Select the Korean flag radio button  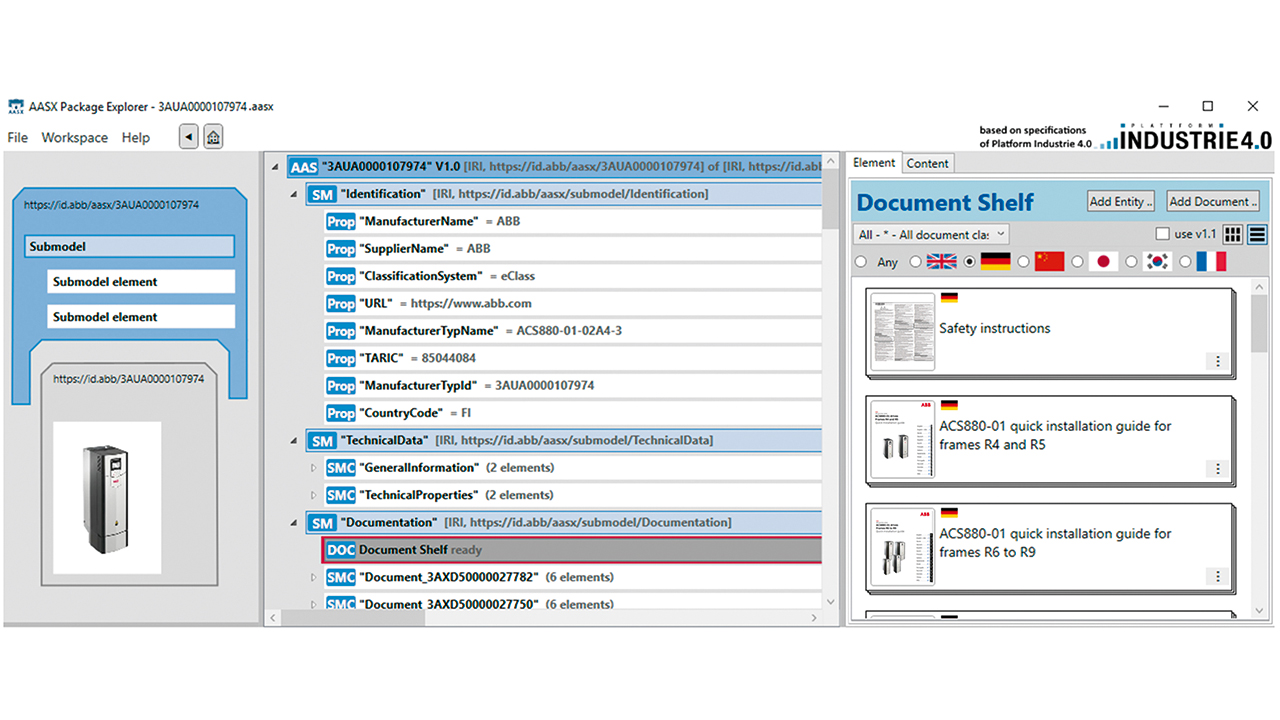pyautogui.click(x=1131, y=262)
